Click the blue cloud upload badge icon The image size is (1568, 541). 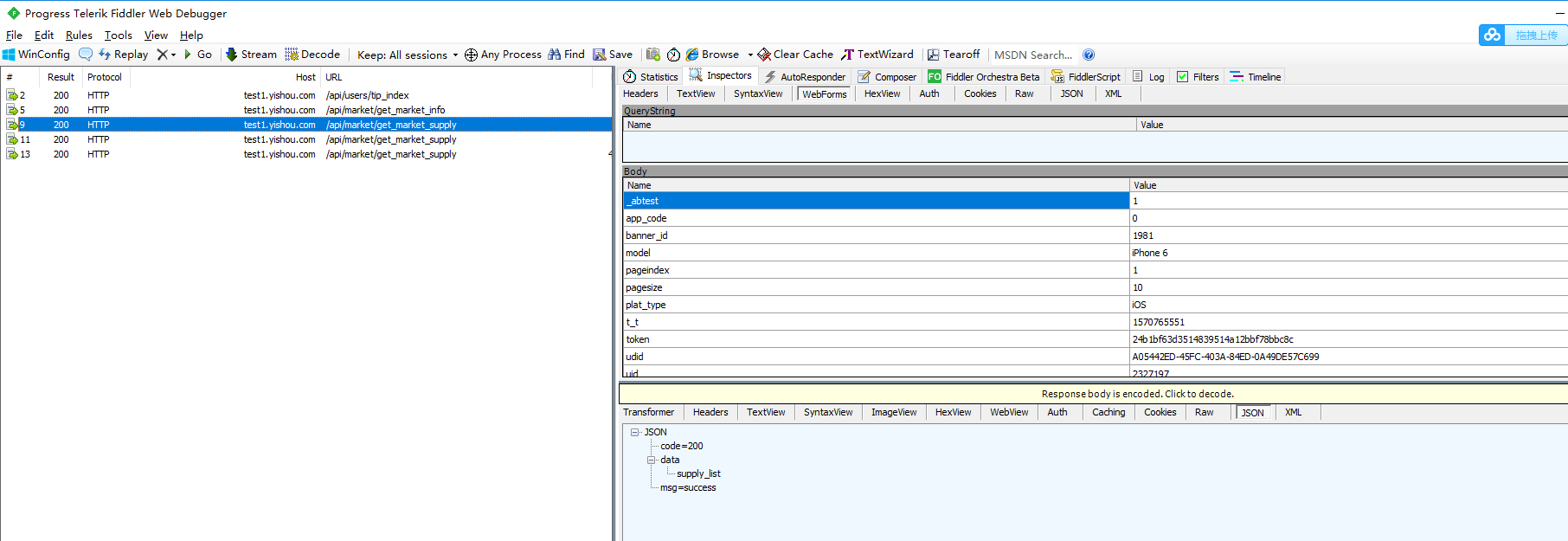click(x=1492, y=35)
